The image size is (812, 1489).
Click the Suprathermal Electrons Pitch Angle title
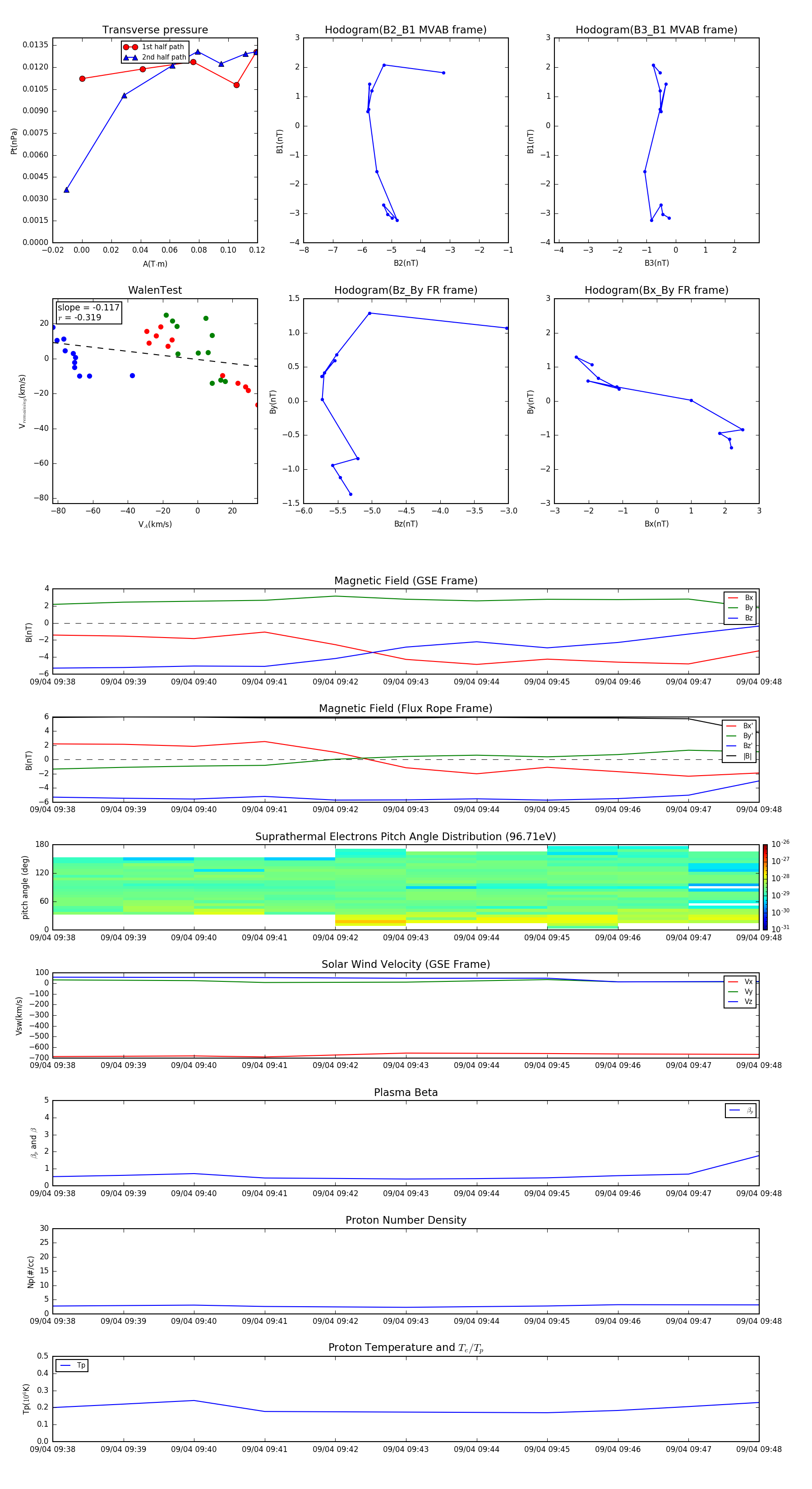click(406, 837)
